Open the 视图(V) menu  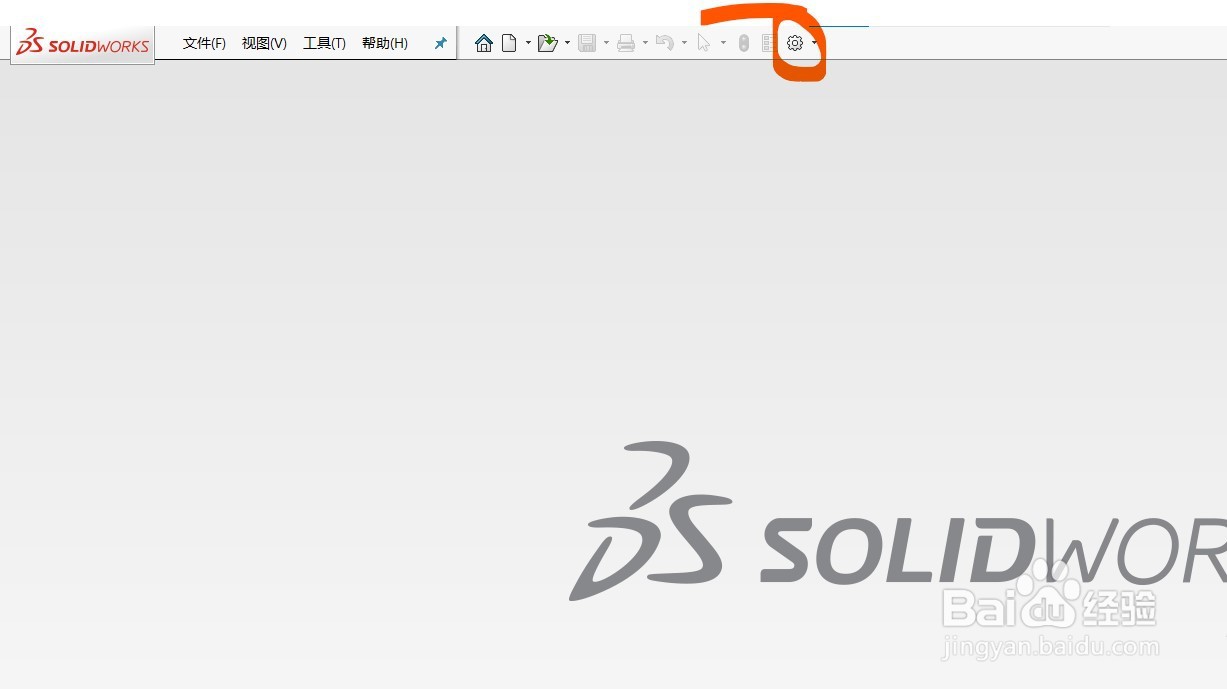tap(264, 43)
